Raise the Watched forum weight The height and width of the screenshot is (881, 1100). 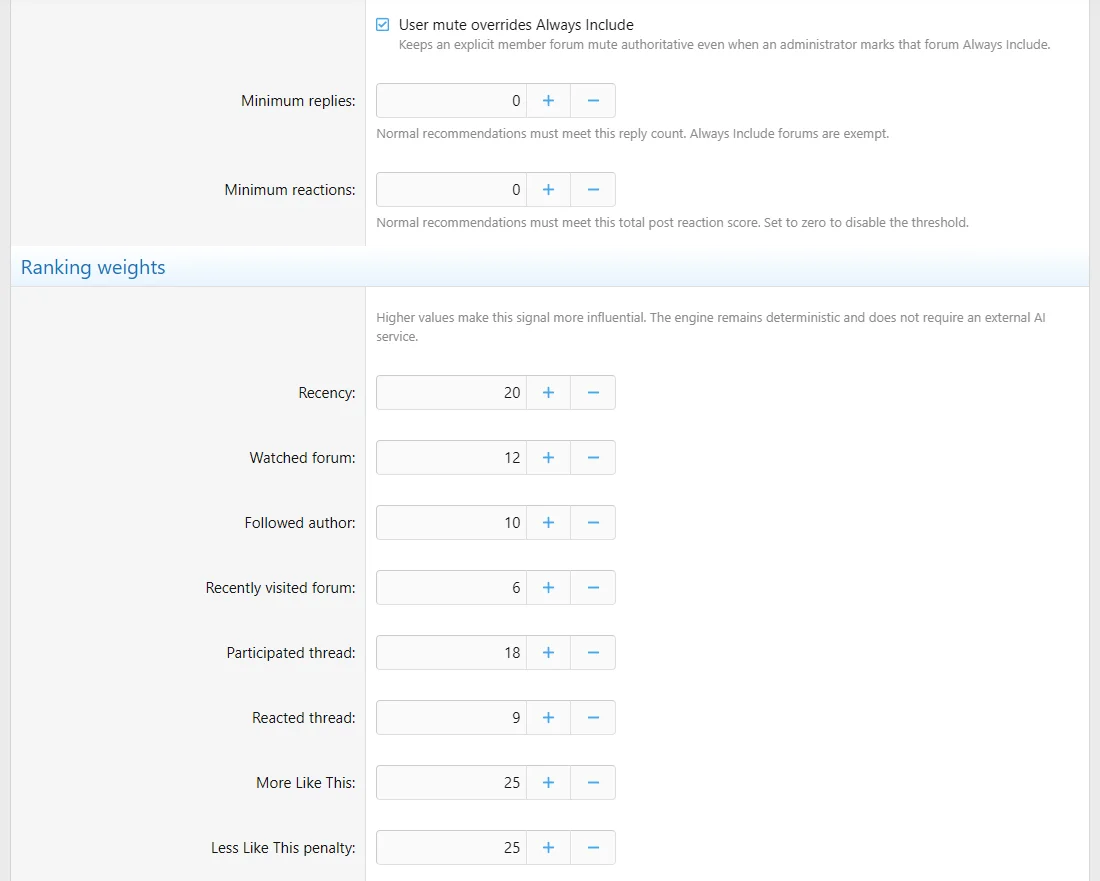[x=549, y=457]
